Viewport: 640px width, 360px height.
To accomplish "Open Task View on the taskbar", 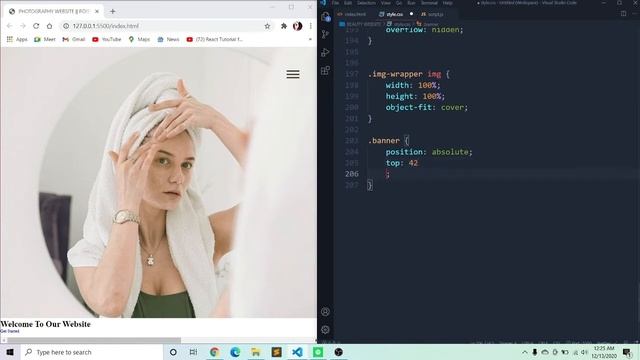I will tap(193, 352).
